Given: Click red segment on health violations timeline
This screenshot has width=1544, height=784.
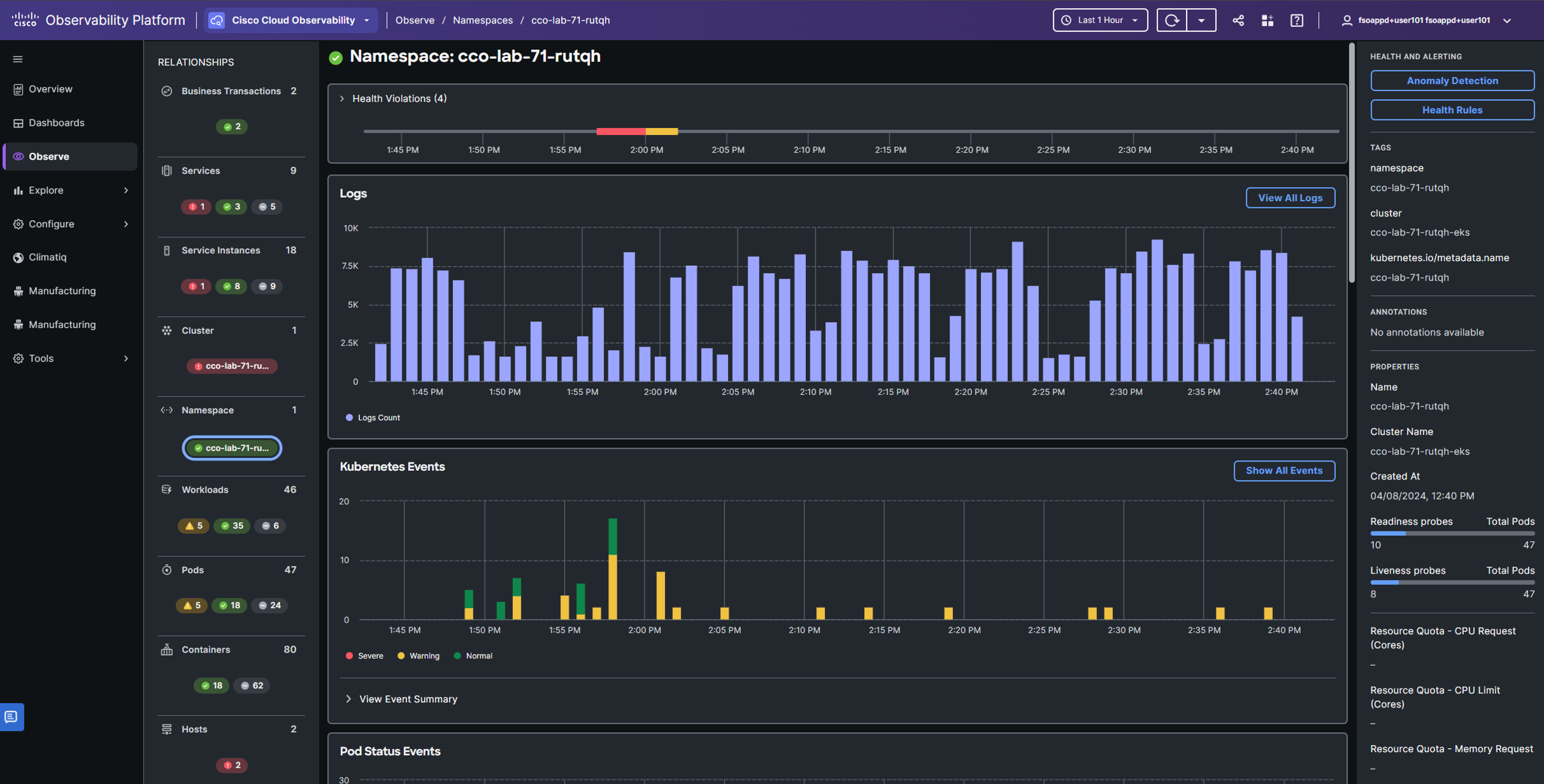Looking at the screenshot, I should (x=620, y=131).
